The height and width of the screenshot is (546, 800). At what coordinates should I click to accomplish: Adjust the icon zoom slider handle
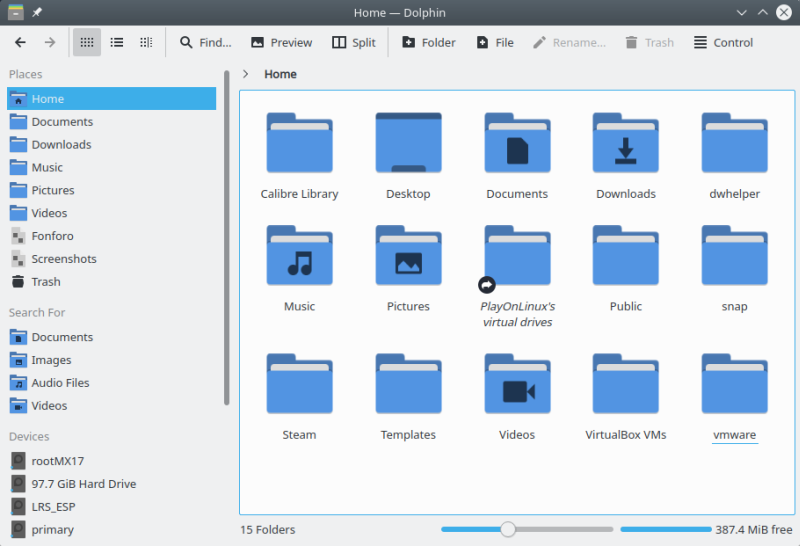pos(508,530)
